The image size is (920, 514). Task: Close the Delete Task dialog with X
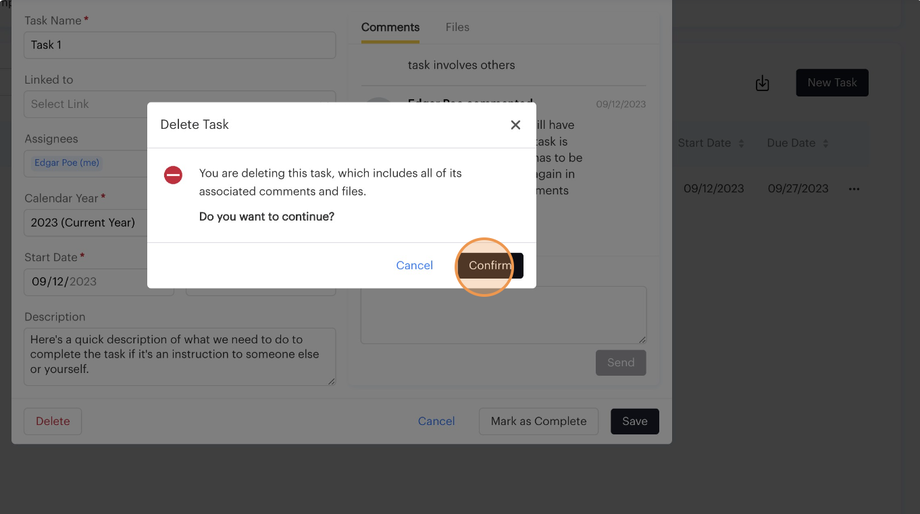(x=515, y=125)
